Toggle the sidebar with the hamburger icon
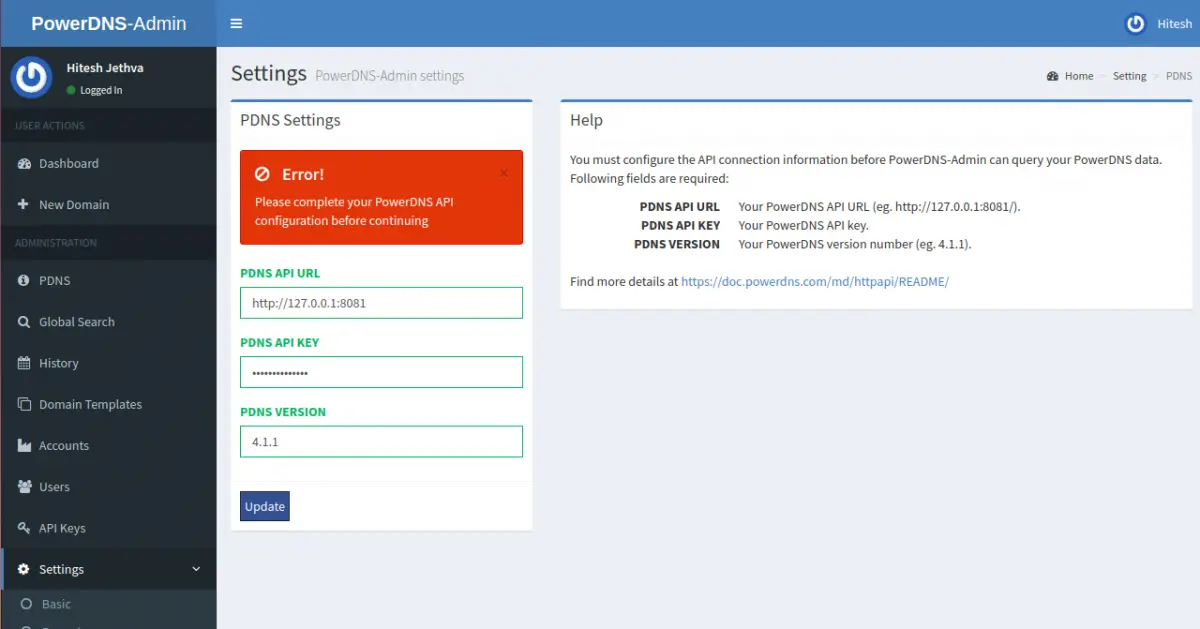This screenshot has height=629, width=1200. [x=237, y=22]
